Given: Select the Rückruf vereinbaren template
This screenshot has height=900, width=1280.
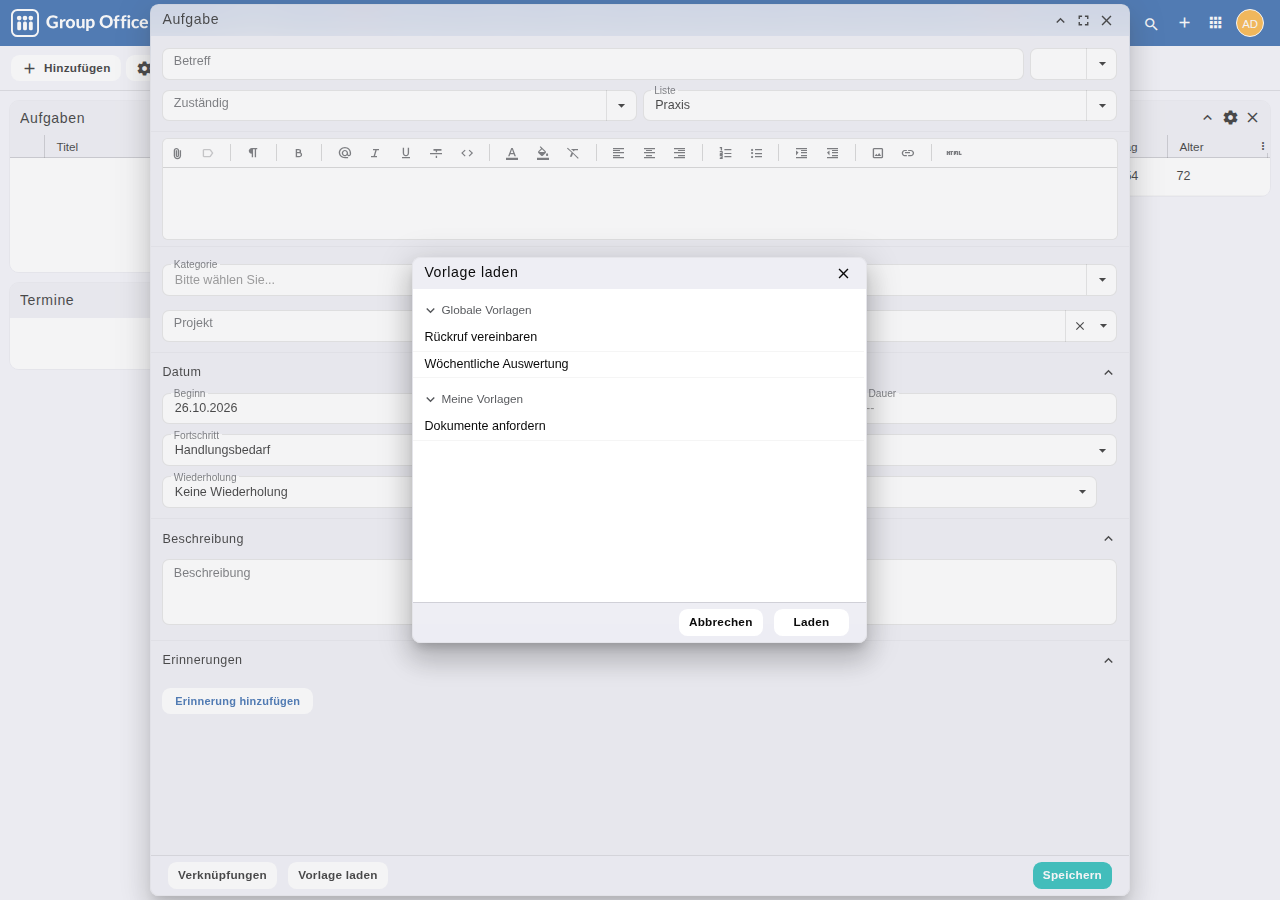Looking at the screenshot, I should [639, 337].
